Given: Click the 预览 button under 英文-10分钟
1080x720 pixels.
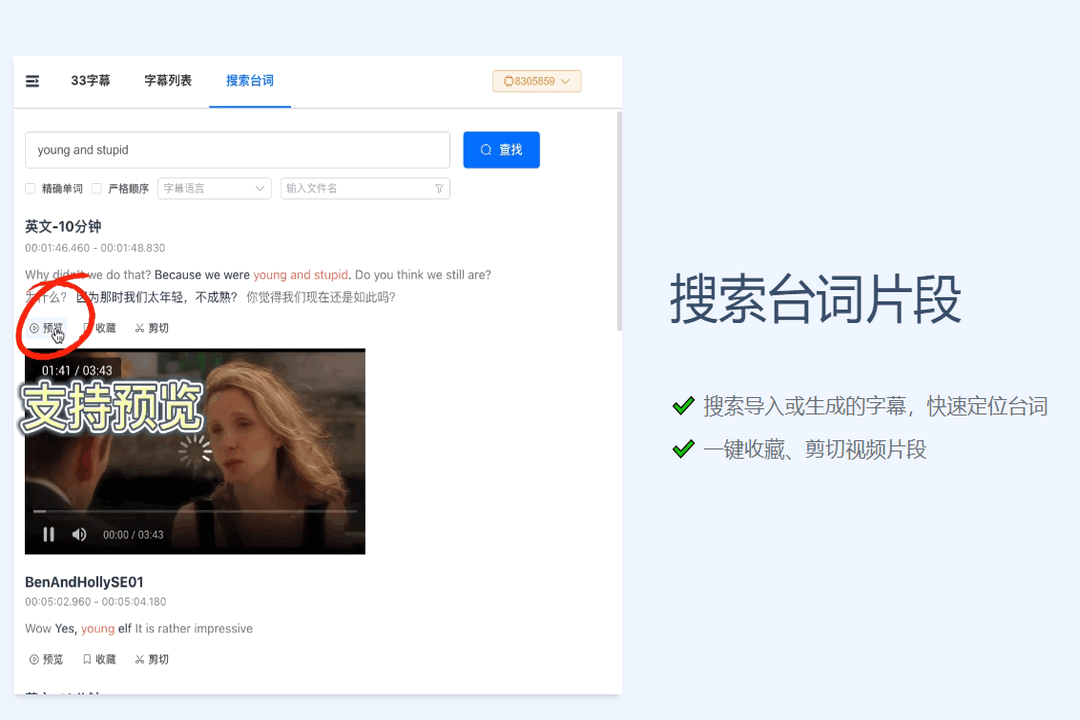Looking at the screenshot, I should pyautogui.click(x=46, y=328).
